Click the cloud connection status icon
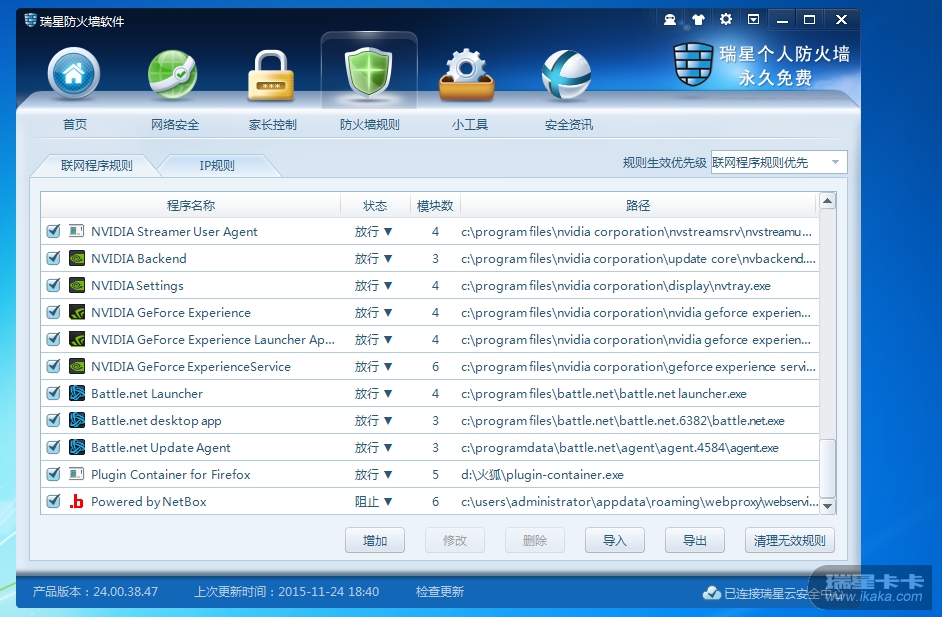The image size is (942, 617). click(712, 593)
